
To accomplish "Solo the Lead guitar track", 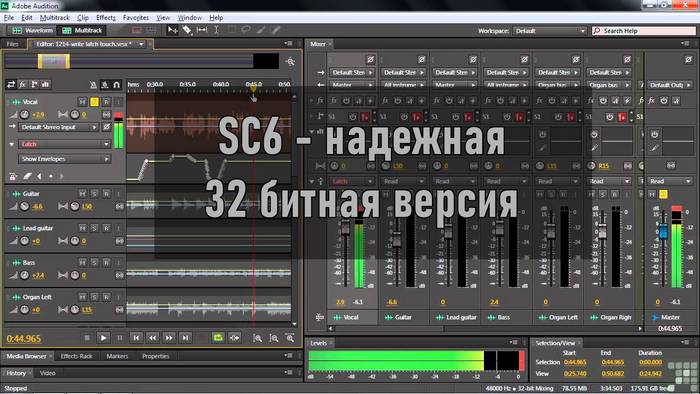I will 94,228.
